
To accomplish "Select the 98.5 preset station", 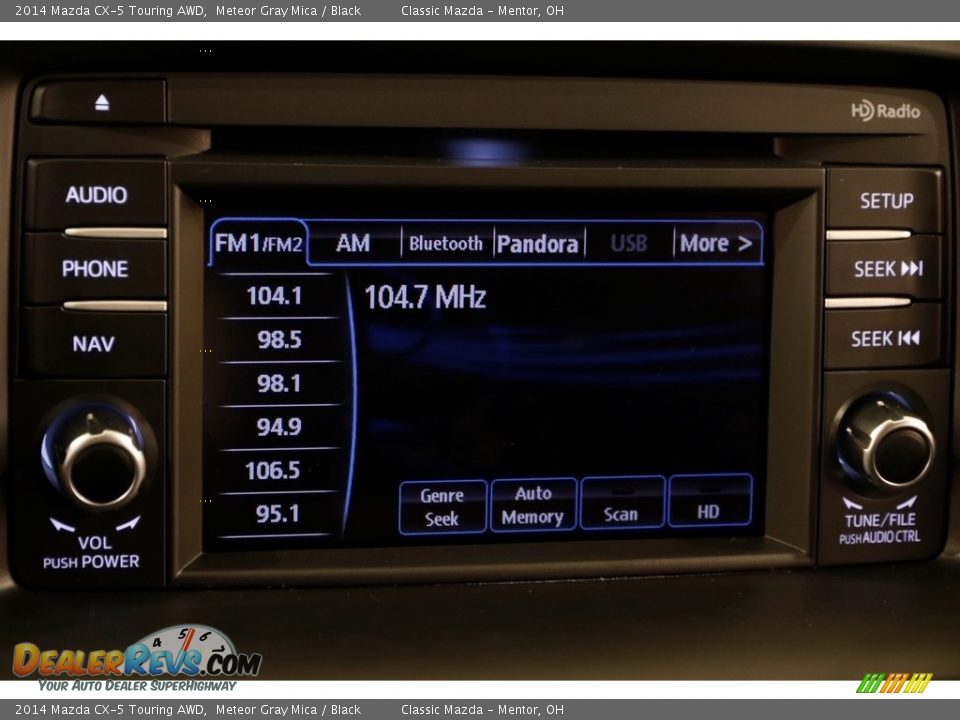I will coord(278,340).
